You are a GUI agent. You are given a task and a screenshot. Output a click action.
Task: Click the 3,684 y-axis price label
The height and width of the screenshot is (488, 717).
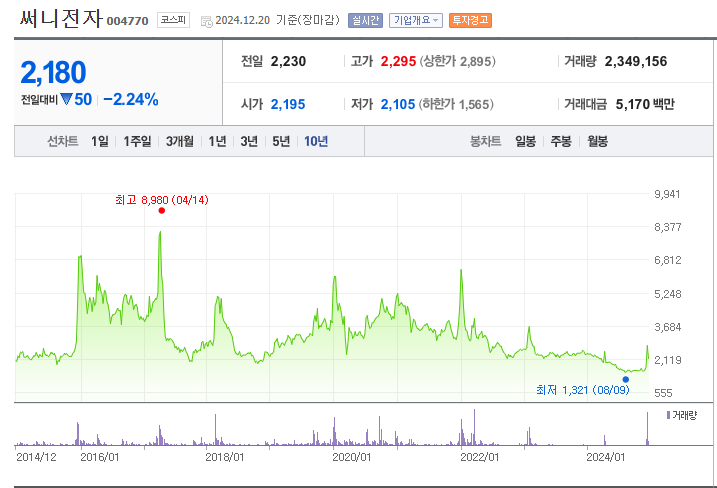point(668,327)
